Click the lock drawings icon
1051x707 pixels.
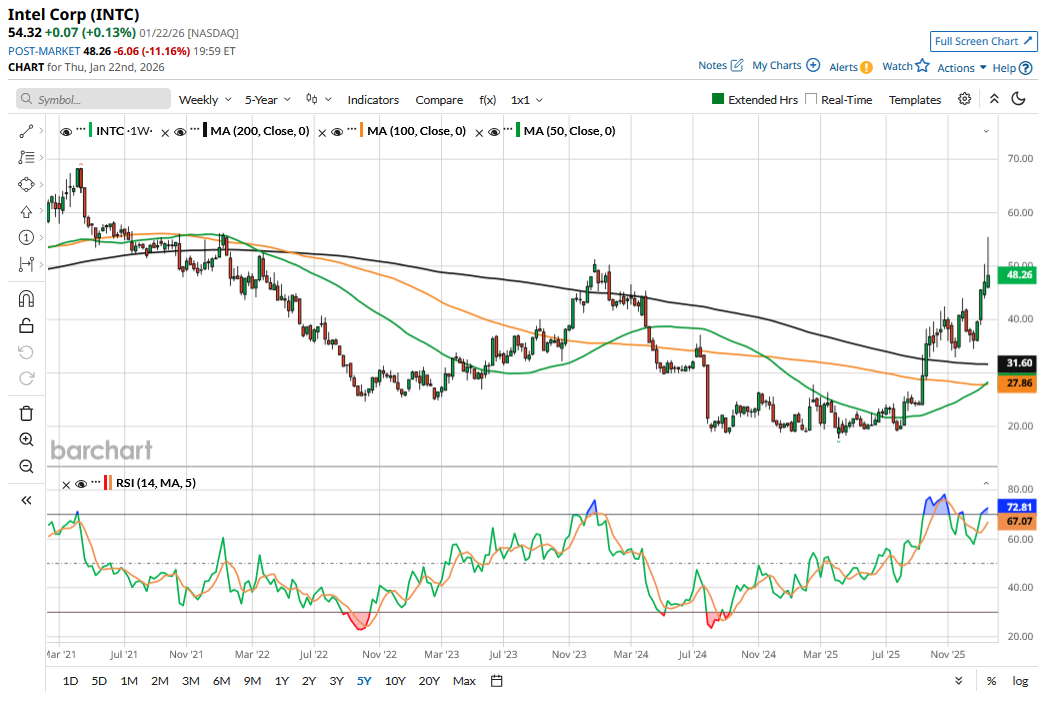pyautogui.click(x=26, y=325)
